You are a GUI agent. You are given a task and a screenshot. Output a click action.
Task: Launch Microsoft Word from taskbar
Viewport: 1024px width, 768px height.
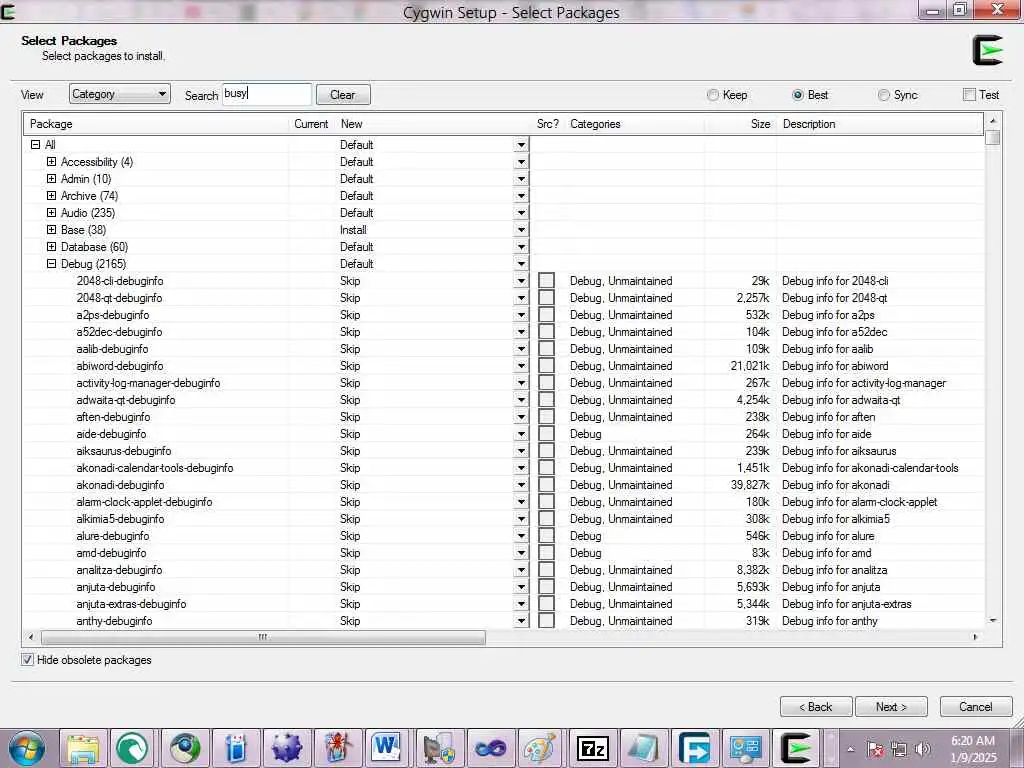click(x=389, y=748)
